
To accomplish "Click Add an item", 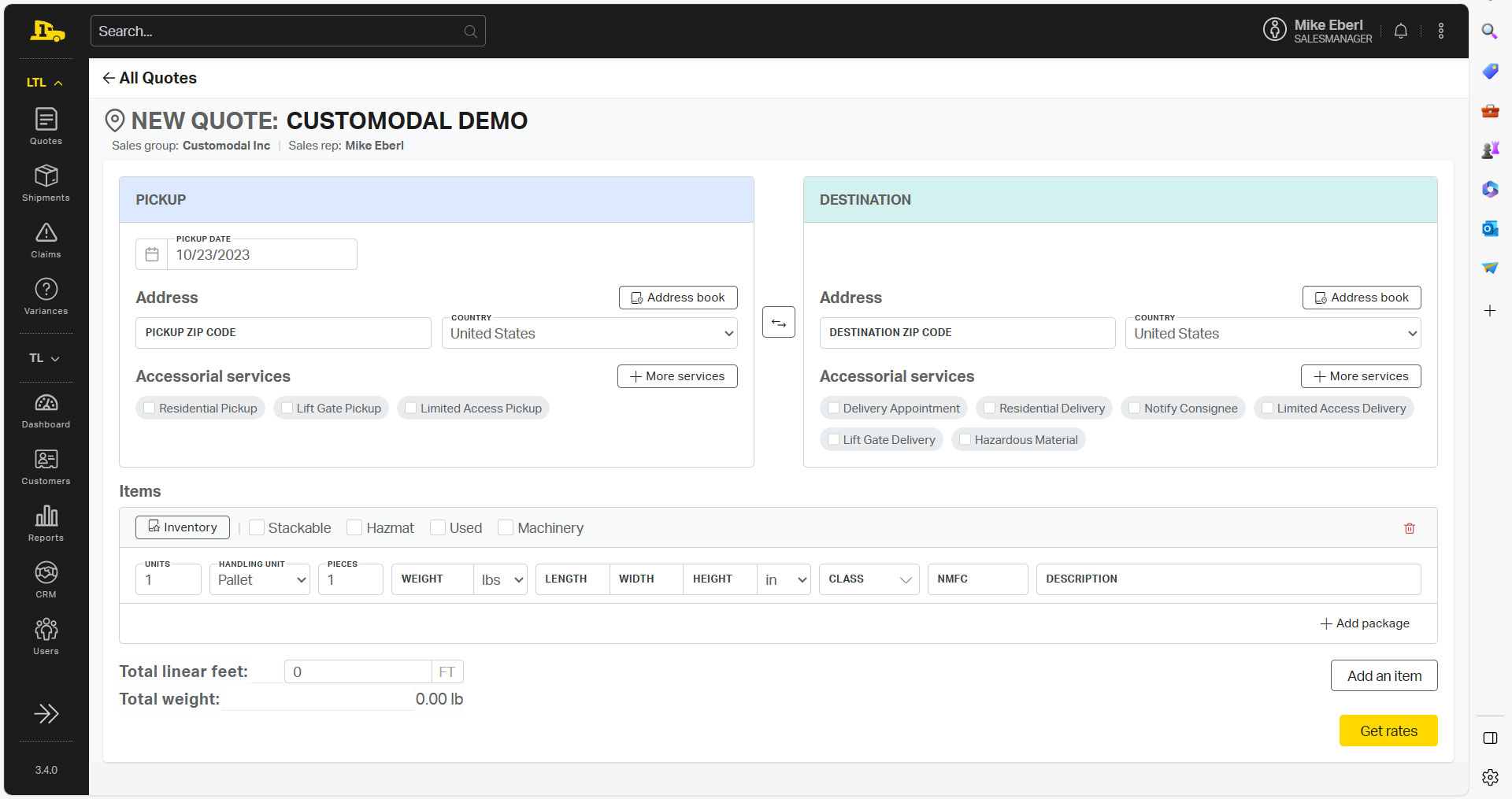I will [1384, 675].
